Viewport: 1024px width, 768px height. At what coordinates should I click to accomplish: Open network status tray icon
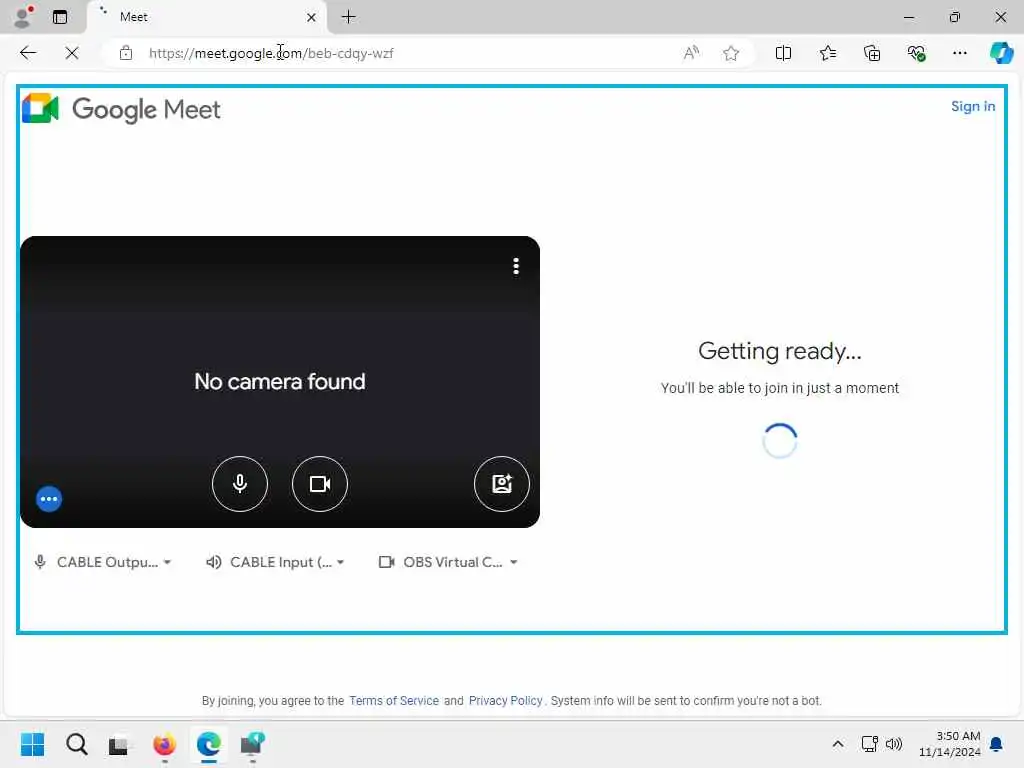pos(869,744)
